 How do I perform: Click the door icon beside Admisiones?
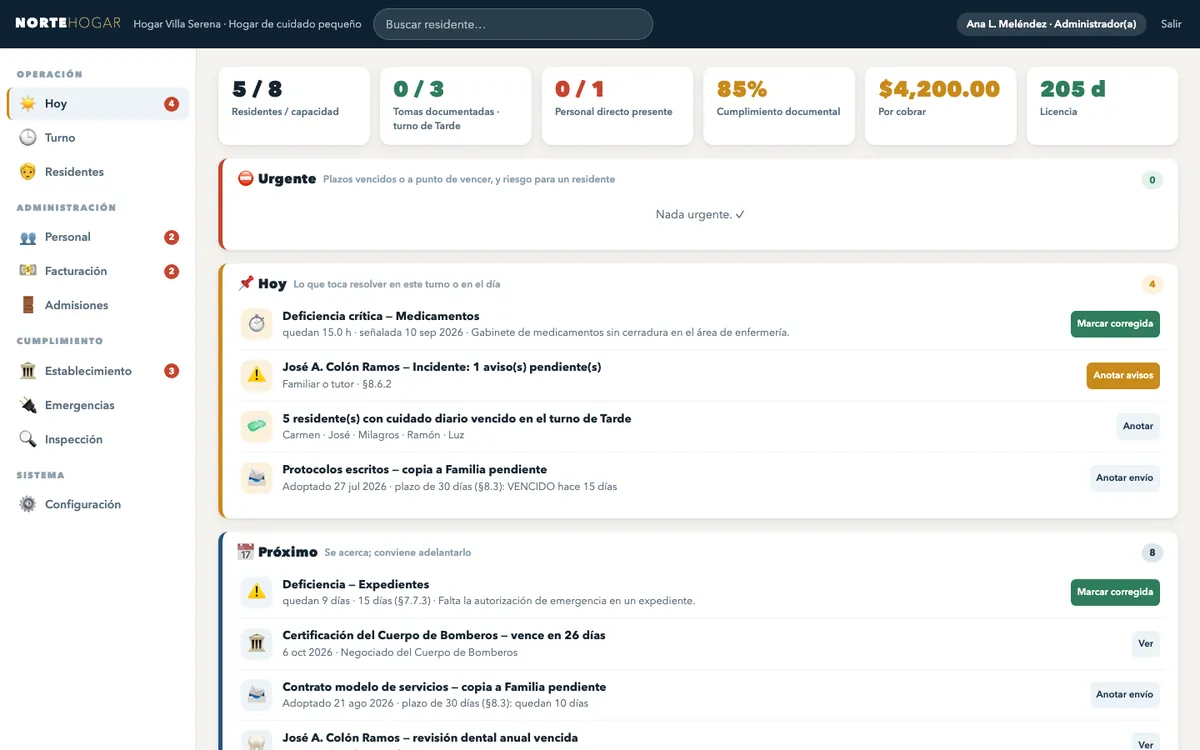28,305
